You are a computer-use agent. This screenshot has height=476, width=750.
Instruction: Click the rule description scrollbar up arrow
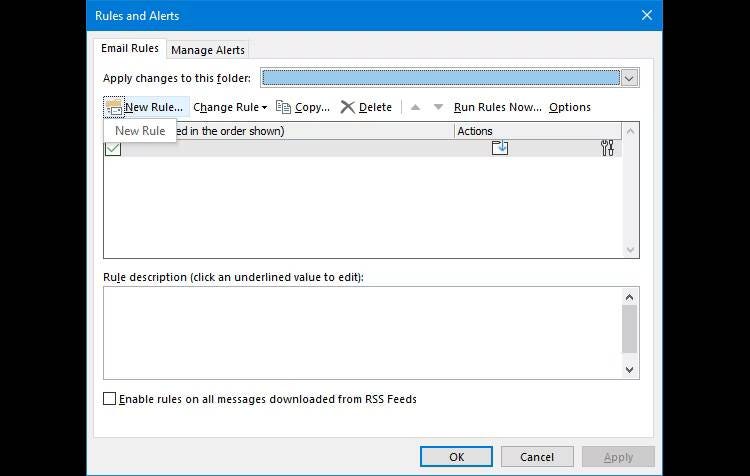(x=629, y=298)
